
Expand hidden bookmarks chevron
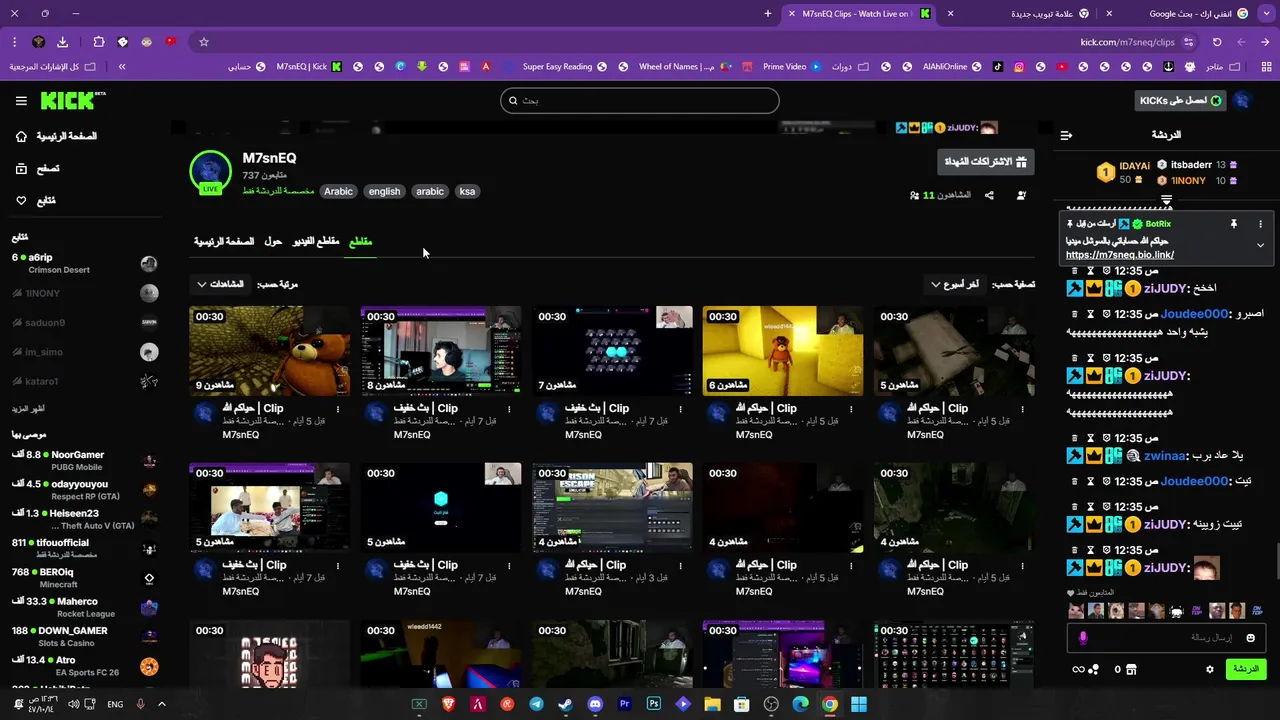122,67
